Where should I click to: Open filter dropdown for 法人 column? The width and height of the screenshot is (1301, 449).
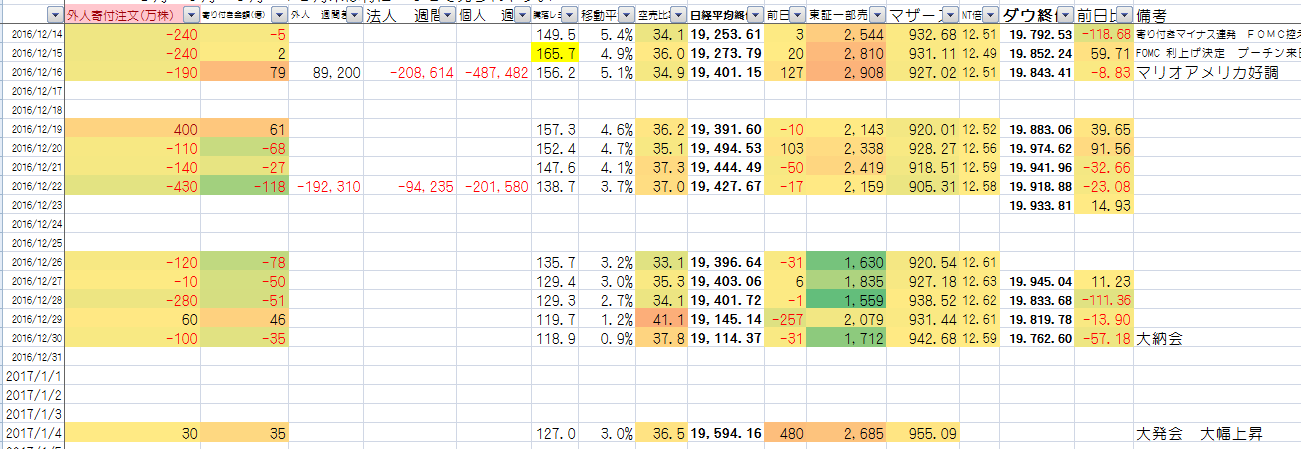tap(447, 16)
